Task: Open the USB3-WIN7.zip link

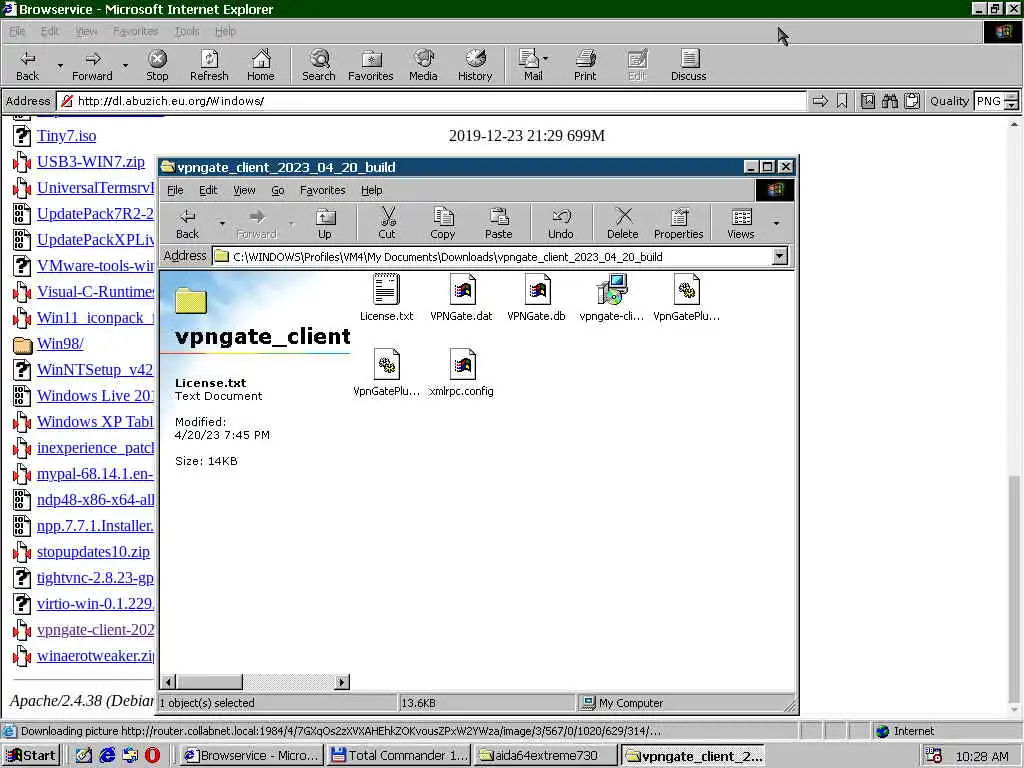Action: coord(91,161)
